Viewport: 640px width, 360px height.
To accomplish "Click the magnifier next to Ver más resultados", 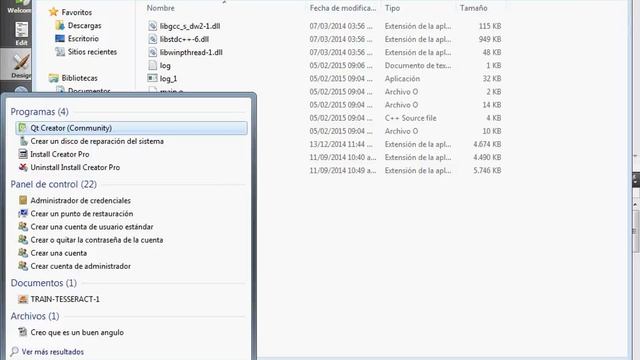I will (x=15, y=351).
